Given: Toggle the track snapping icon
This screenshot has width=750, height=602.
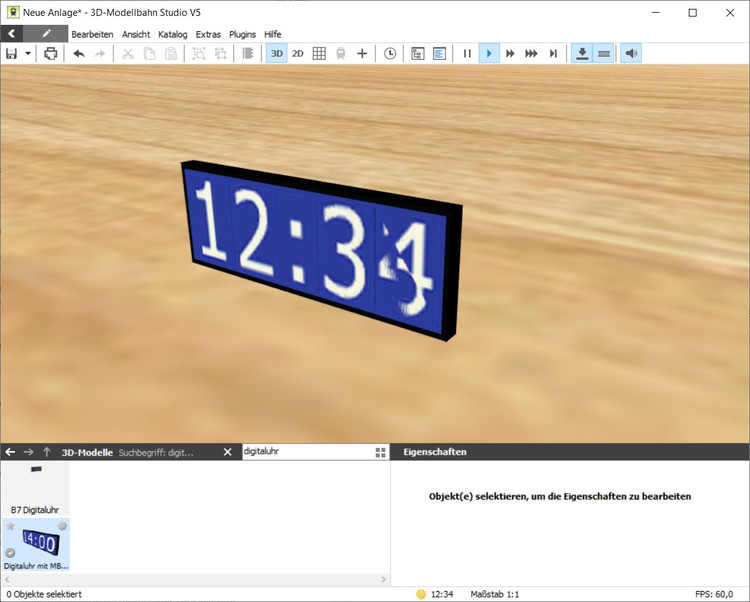Looking at the screenshot, I should pyautogui.click(x=604, y=54).
